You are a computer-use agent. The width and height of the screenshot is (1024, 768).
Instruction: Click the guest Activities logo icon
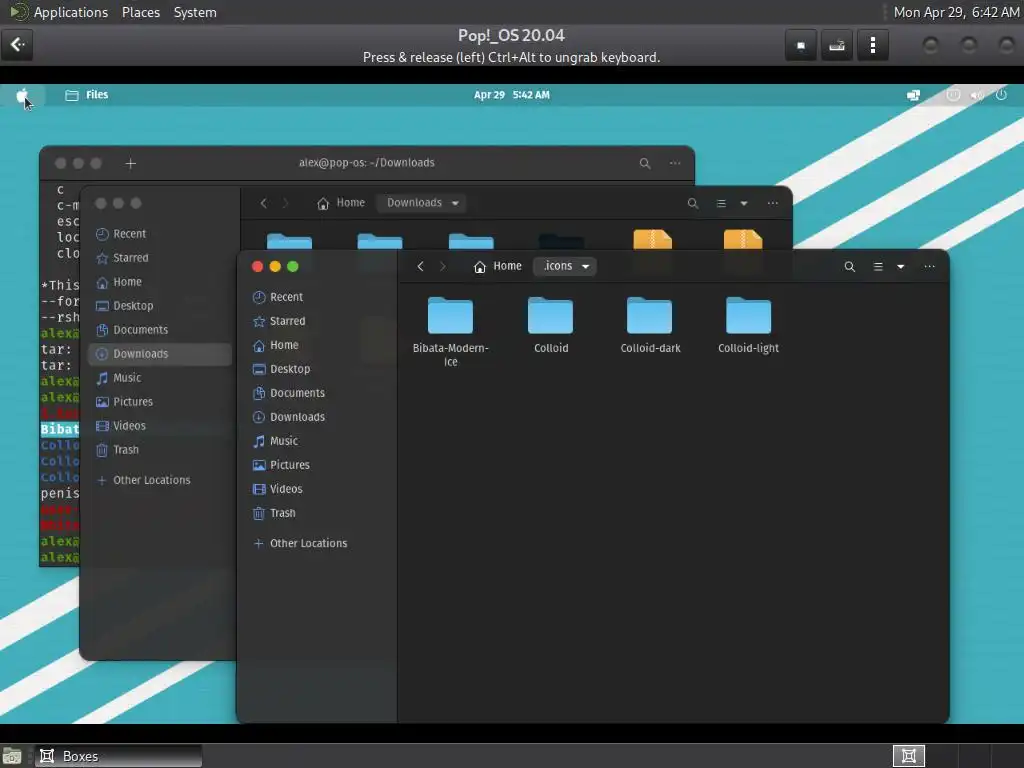pos(22,95)
